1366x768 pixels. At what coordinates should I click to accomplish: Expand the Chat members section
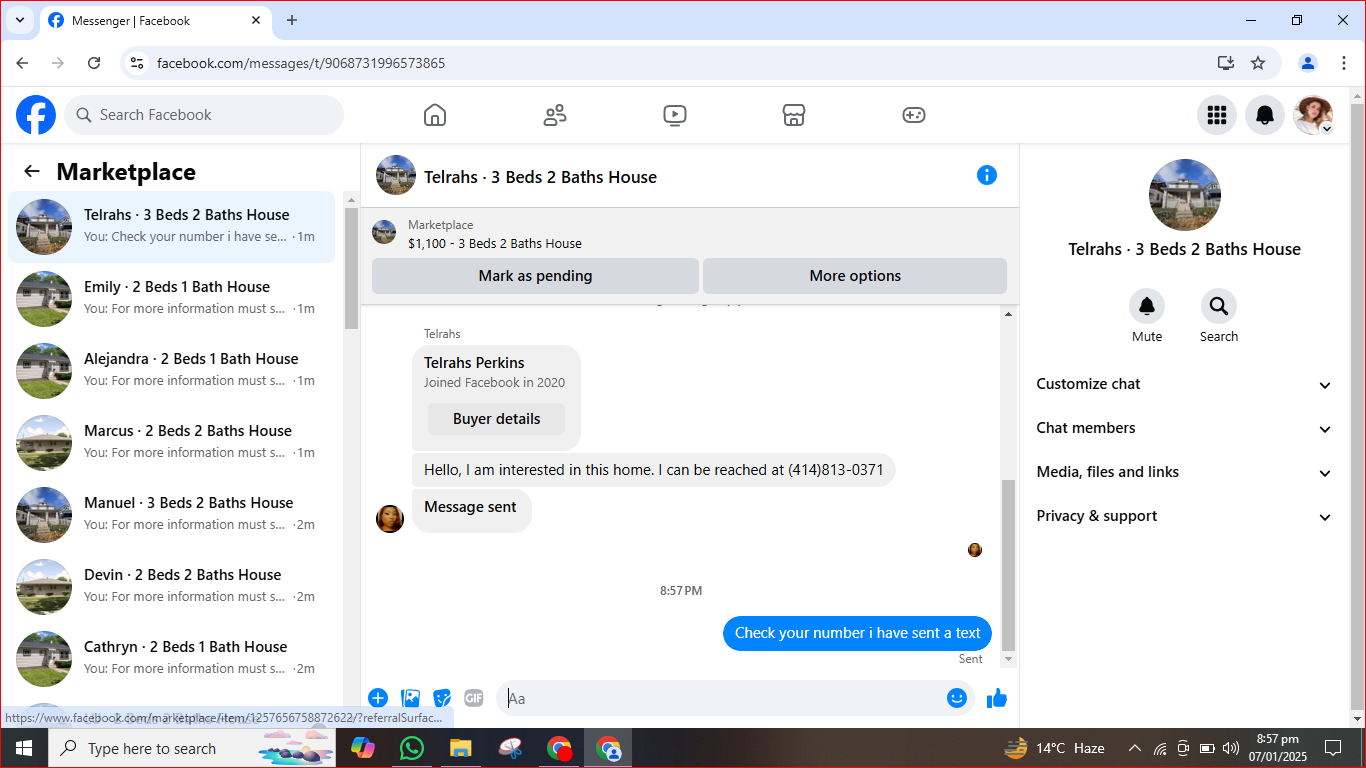1184,428
